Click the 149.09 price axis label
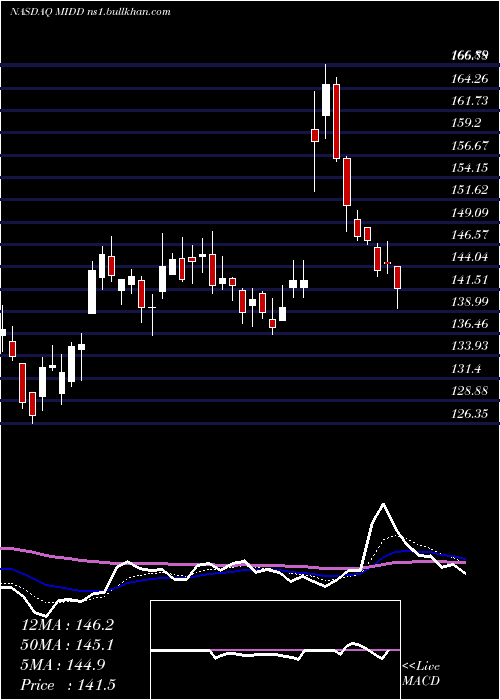 (470, 212)
